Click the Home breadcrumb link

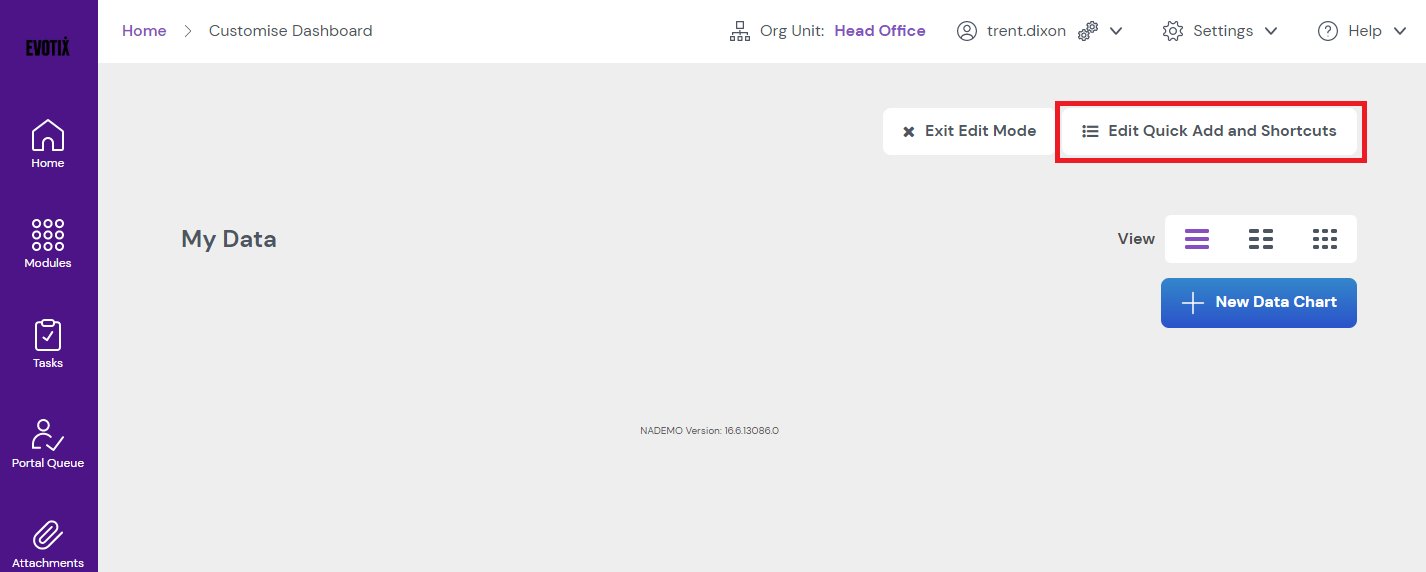(144, 31)
